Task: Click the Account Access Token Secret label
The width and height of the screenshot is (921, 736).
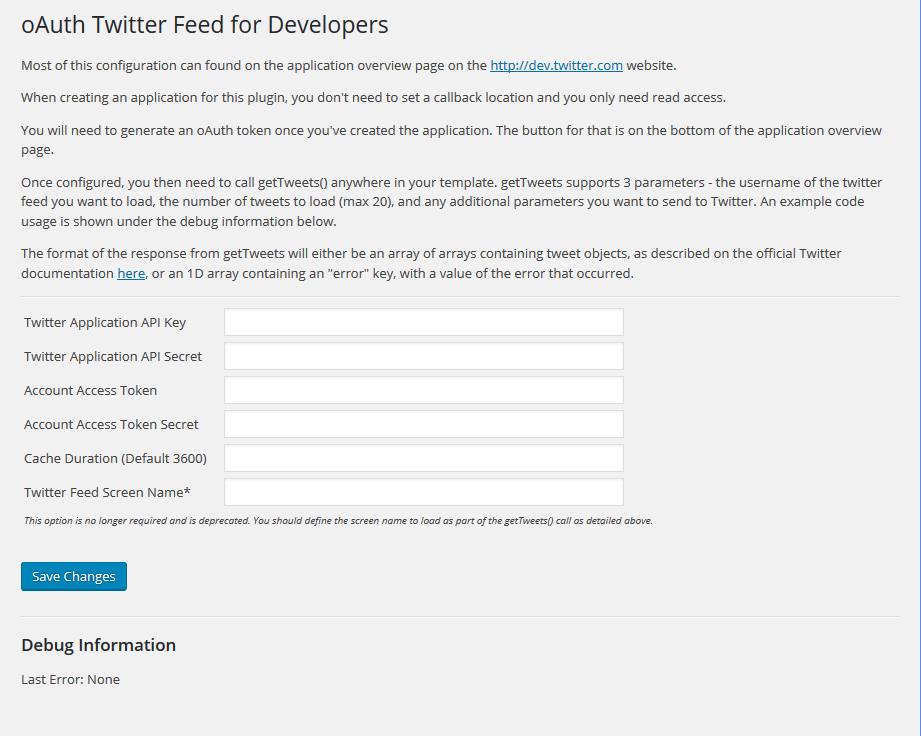Action: [111, 425]
